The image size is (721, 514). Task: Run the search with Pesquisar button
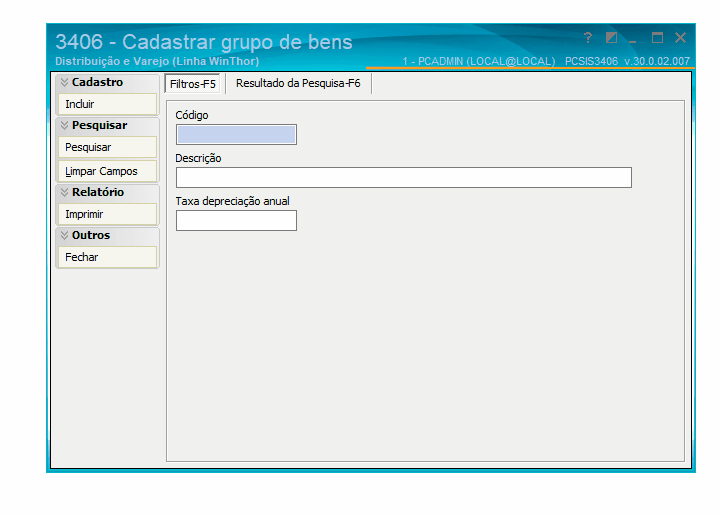108,148
